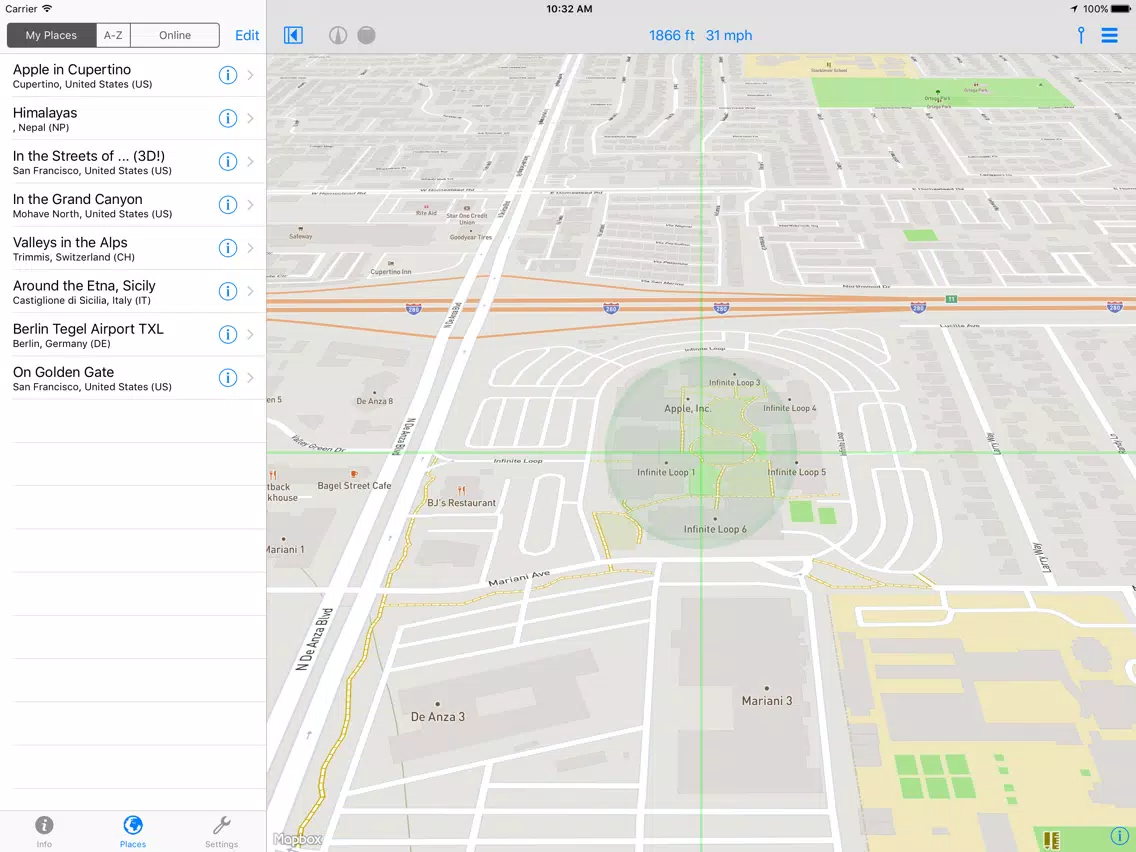Screen dimensions: 1136x852
Task: Tap the 1866 ft altitude readout
Action: [672, 35]
